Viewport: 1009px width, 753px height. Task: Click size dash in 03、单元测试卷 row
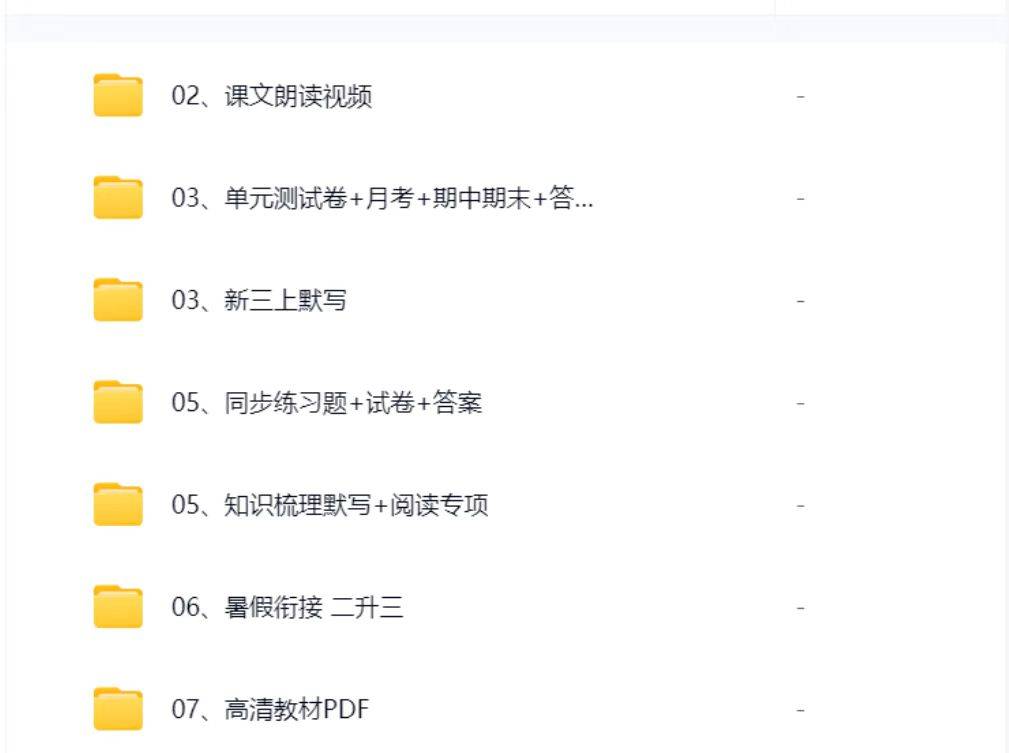coord(801,199)
